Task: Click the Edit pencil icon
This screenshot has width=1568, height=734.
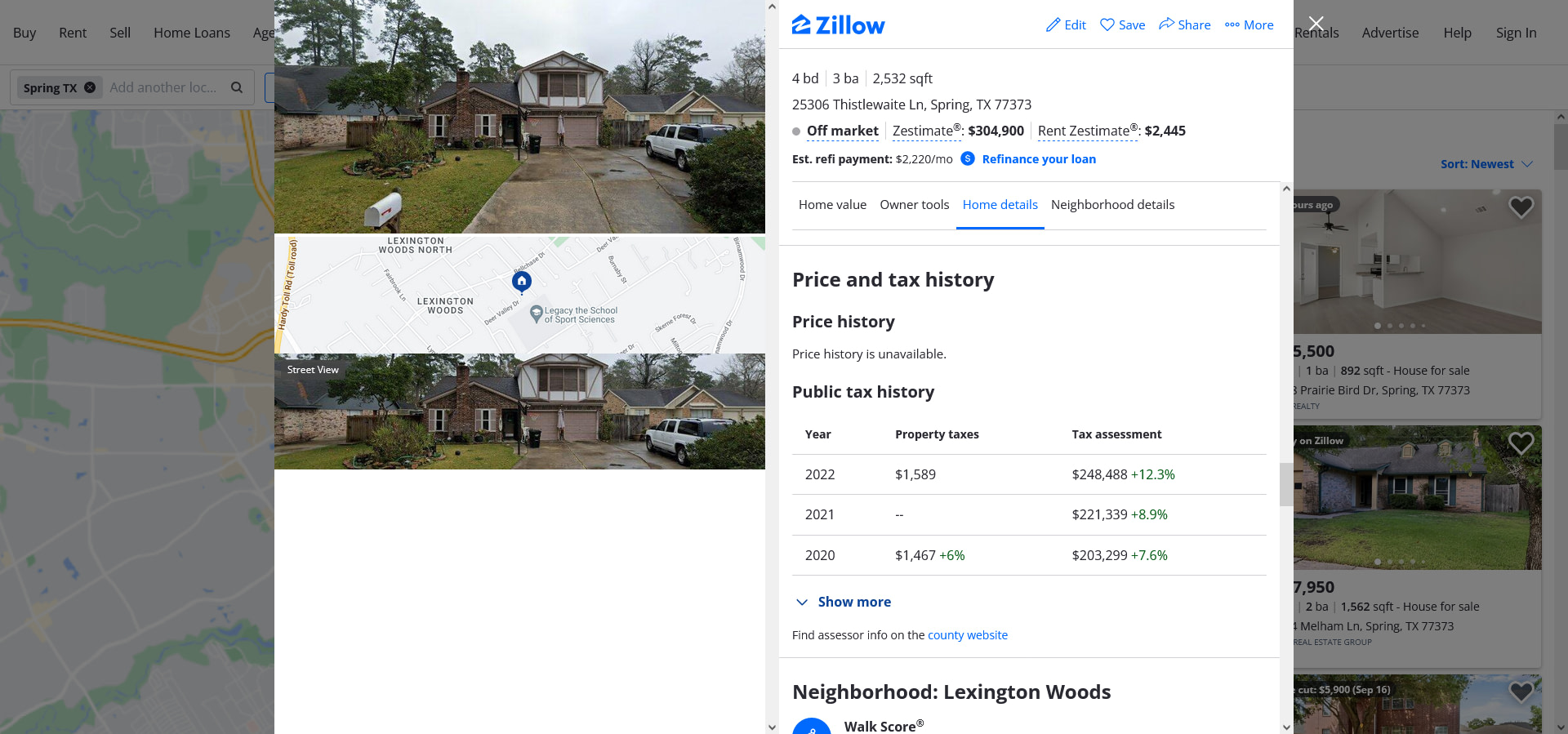Action: tap(1053, 25)
